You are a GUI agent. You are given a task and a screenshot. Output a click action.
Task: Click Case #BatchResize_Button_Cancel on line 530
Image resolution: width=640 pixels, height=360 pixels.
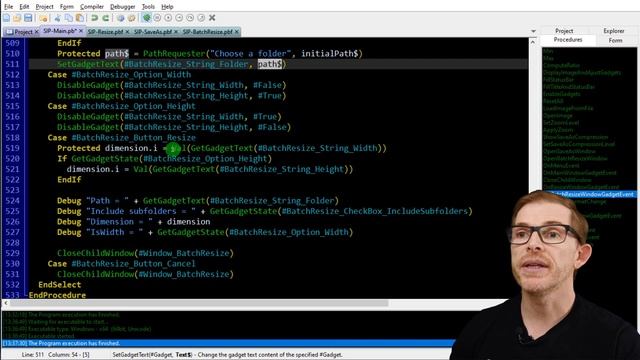pos(122,264)
